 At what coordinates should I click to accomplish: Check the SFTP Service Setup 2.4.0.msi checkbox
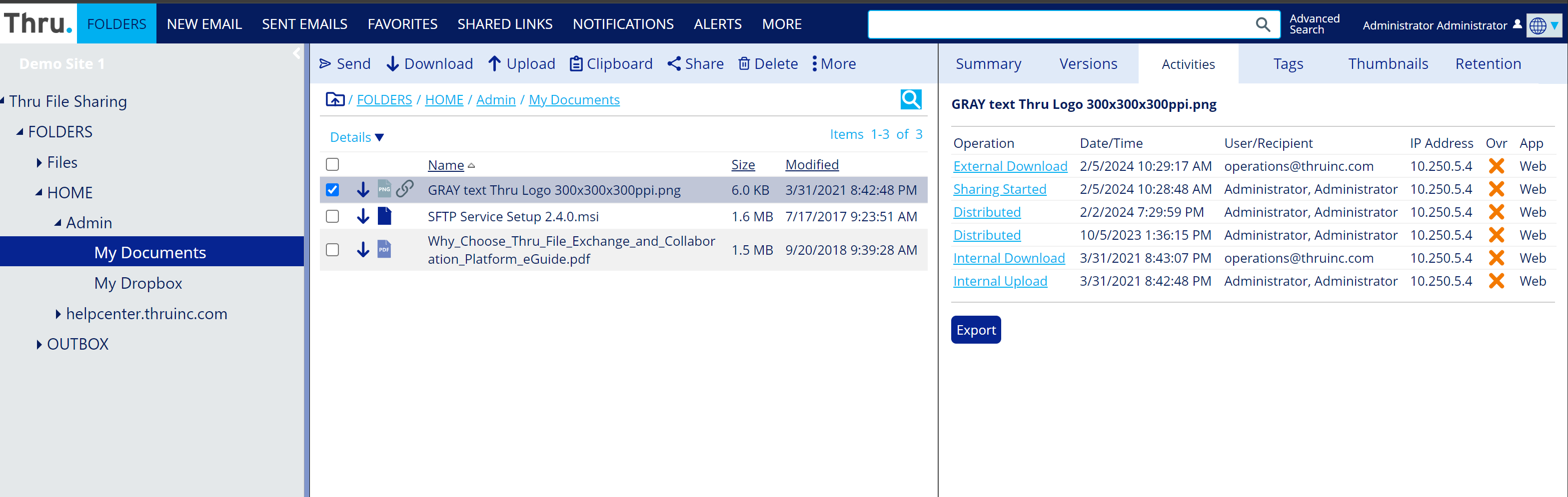[x=332, y=217]
